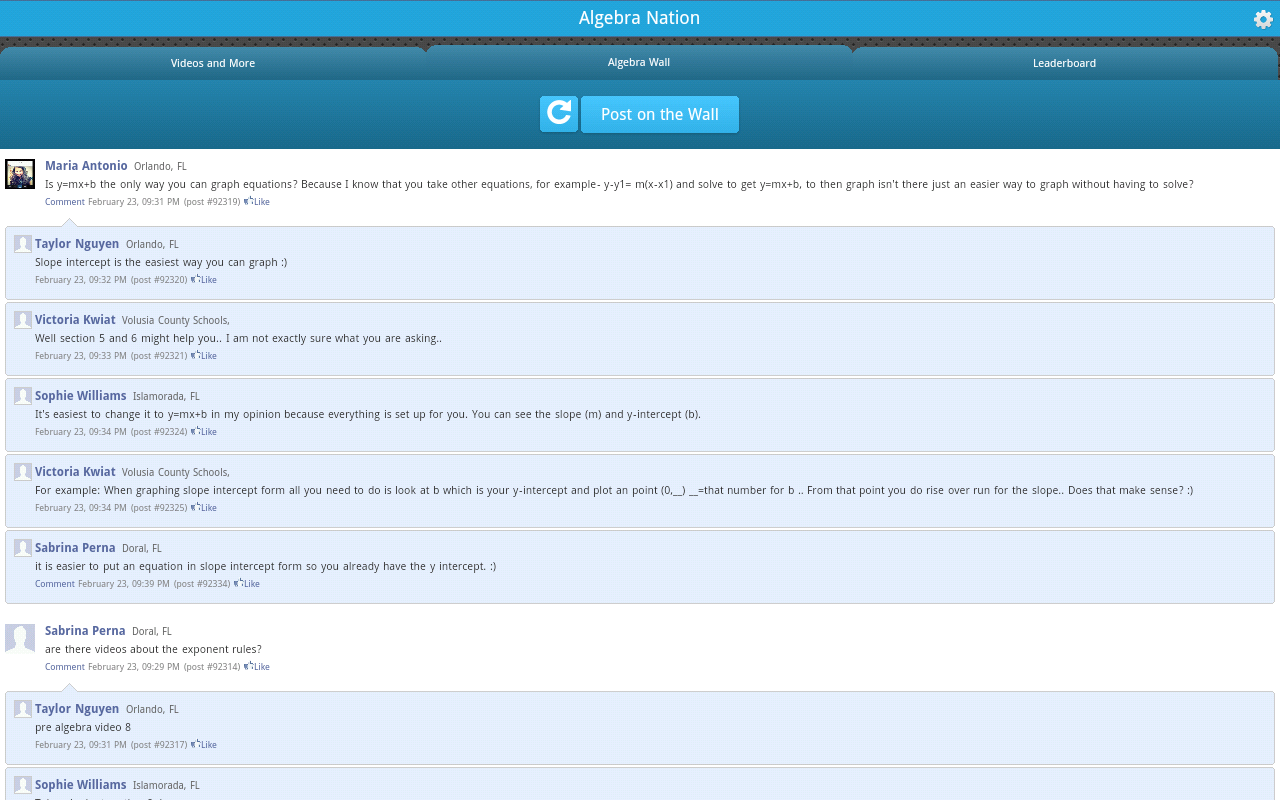Open Victoria Kwiat's name on the 'For example' reply
Image resolution: width=1280 pixels, height=800 pixels.
(x=75, y=472)
